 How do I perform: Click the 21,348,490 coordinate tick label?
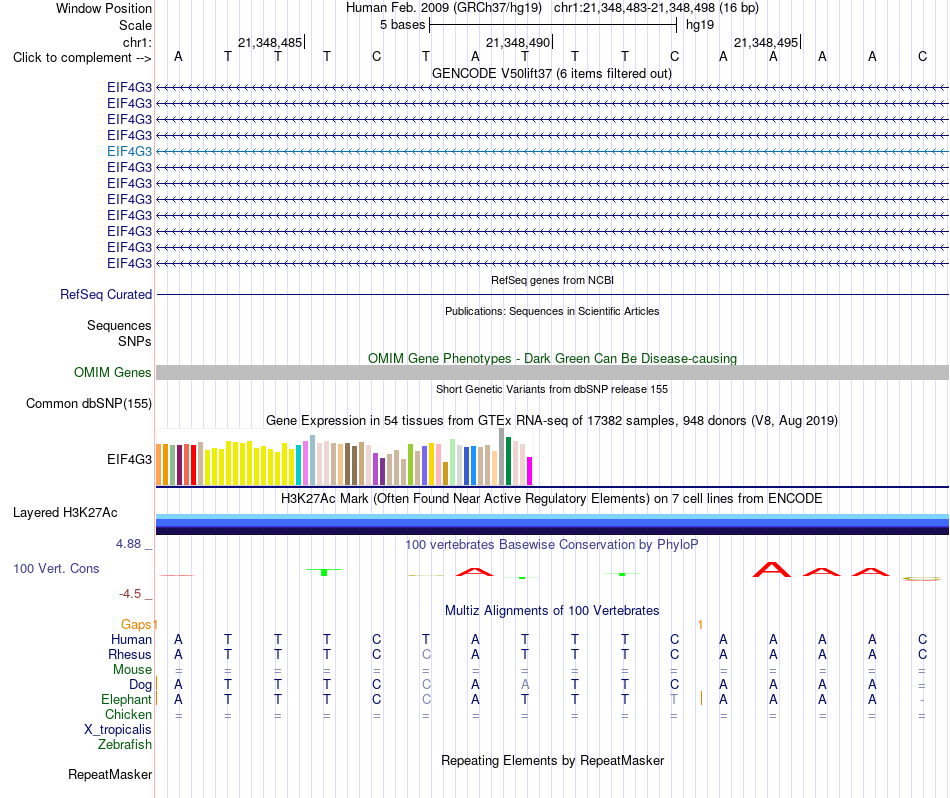[518, 42]
